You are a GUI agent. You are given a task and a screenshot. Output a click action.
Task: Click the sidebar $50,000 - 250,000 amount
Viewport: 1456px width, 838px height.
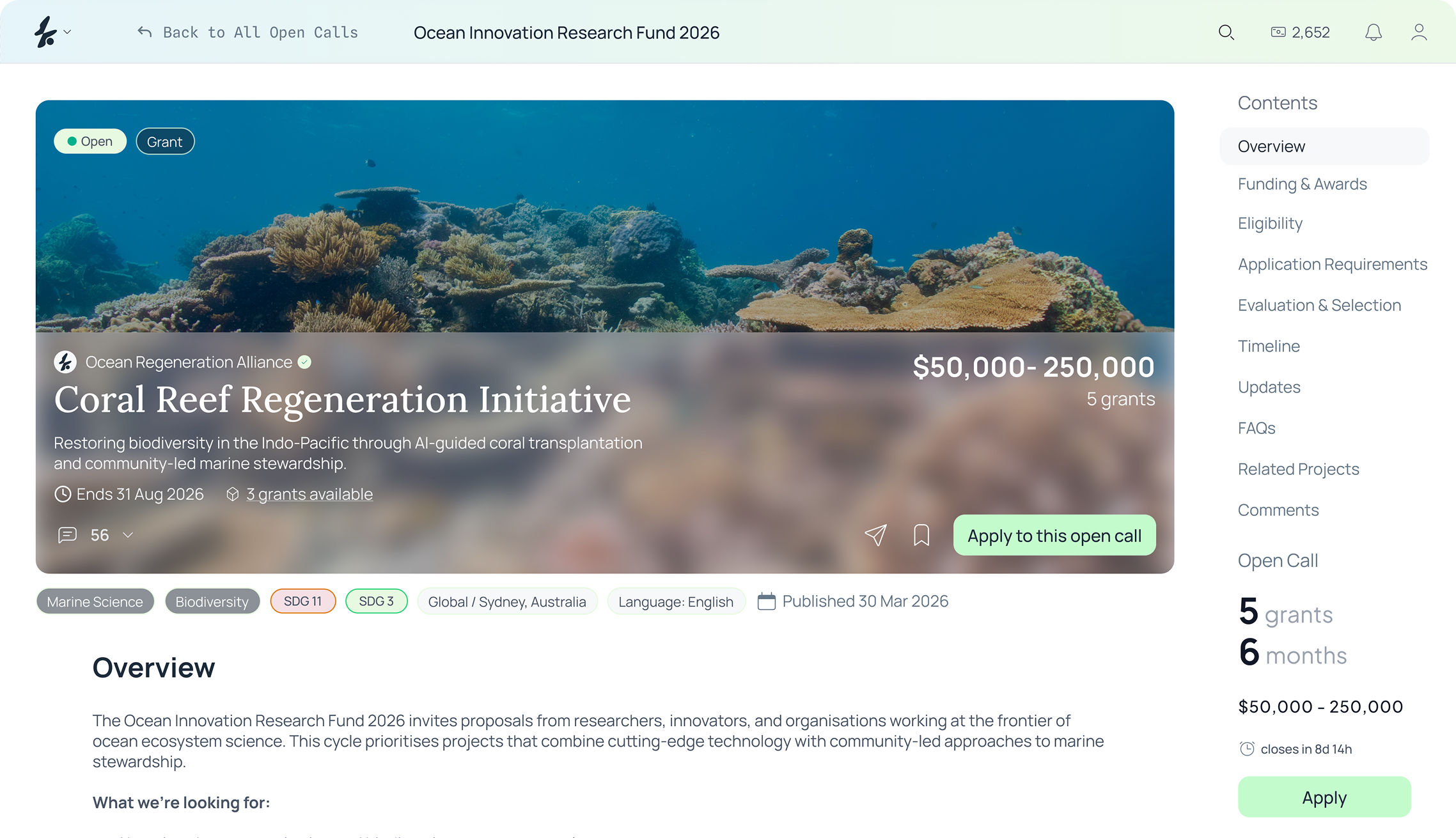[1320, 706]
